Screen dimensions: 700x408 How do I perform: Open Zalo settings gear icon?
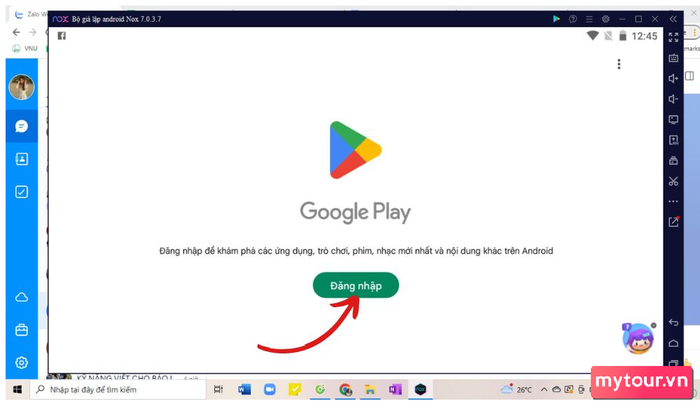[x=21, y=362]
